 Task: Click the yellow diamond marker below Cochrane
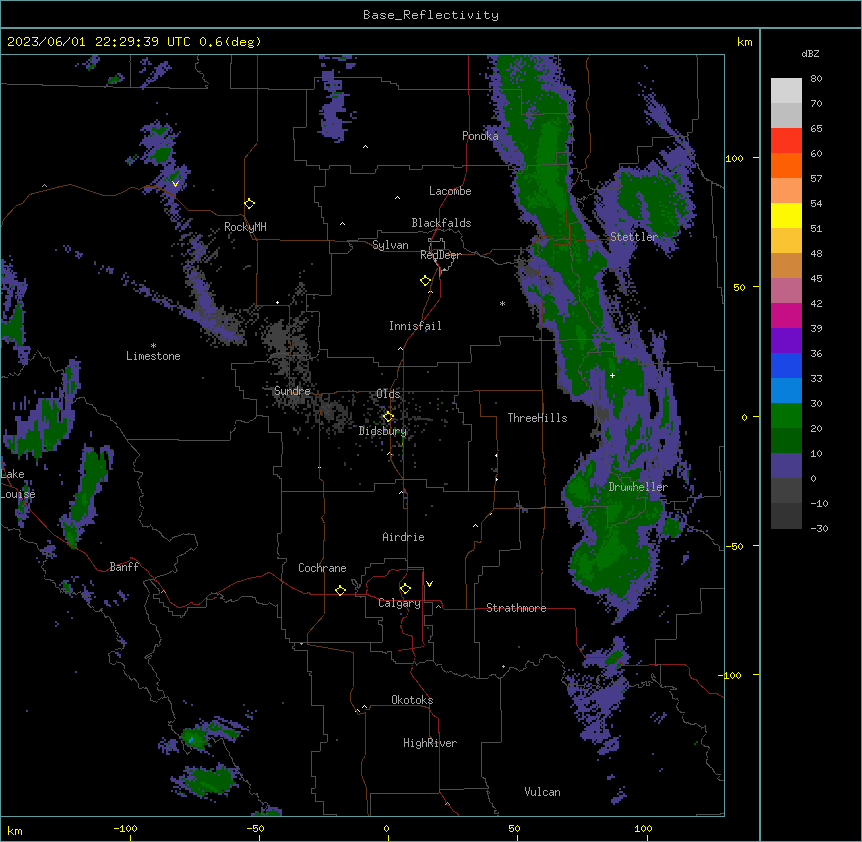click(340, 590)
